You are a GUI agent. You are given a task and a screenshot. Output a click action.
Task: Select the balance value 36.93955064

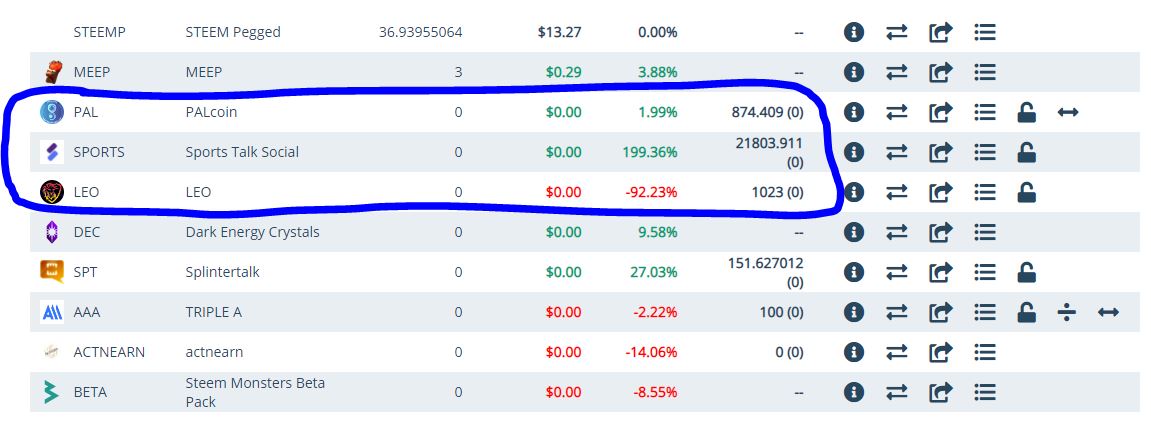pos(421,32)
